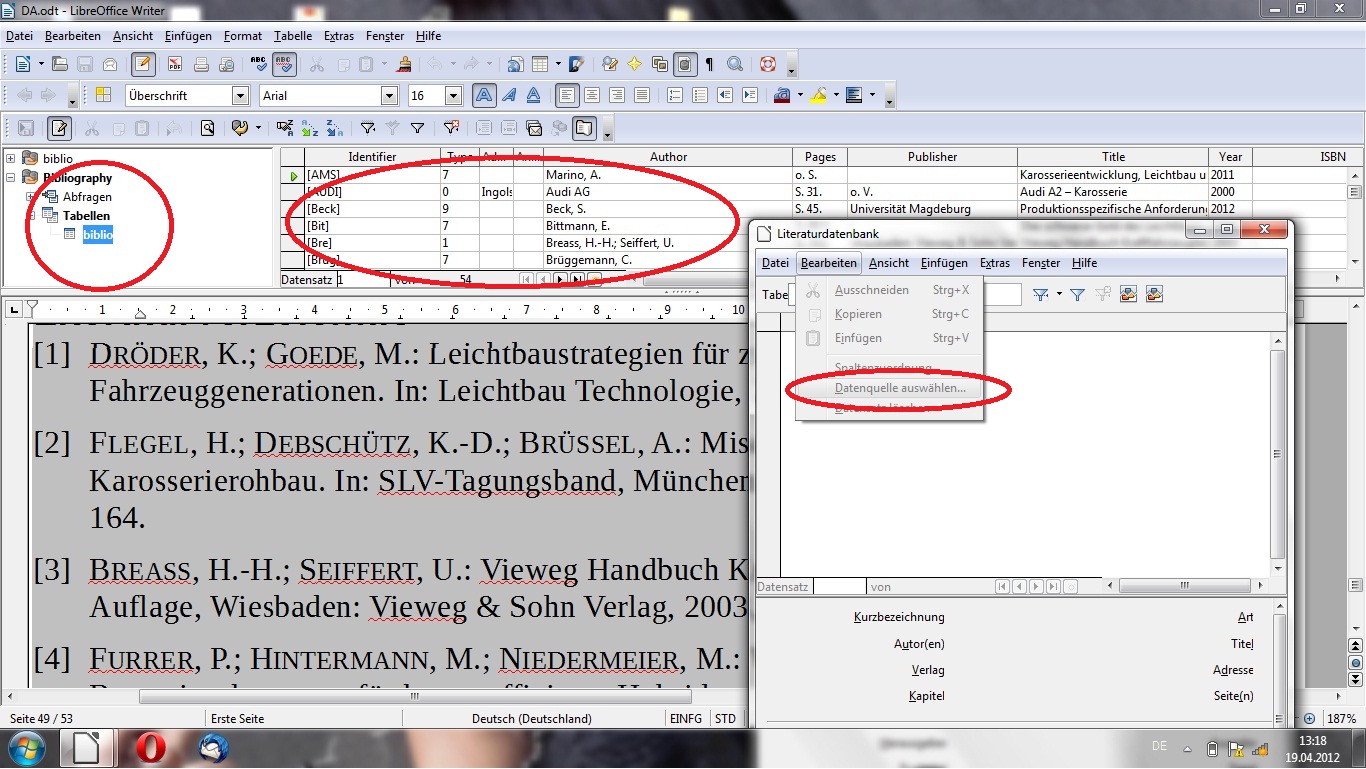1366x769 pixels.
Task: Open Thunderbird from the Windows taskbar
Action: pyautogui.click(x=213, y=748)
